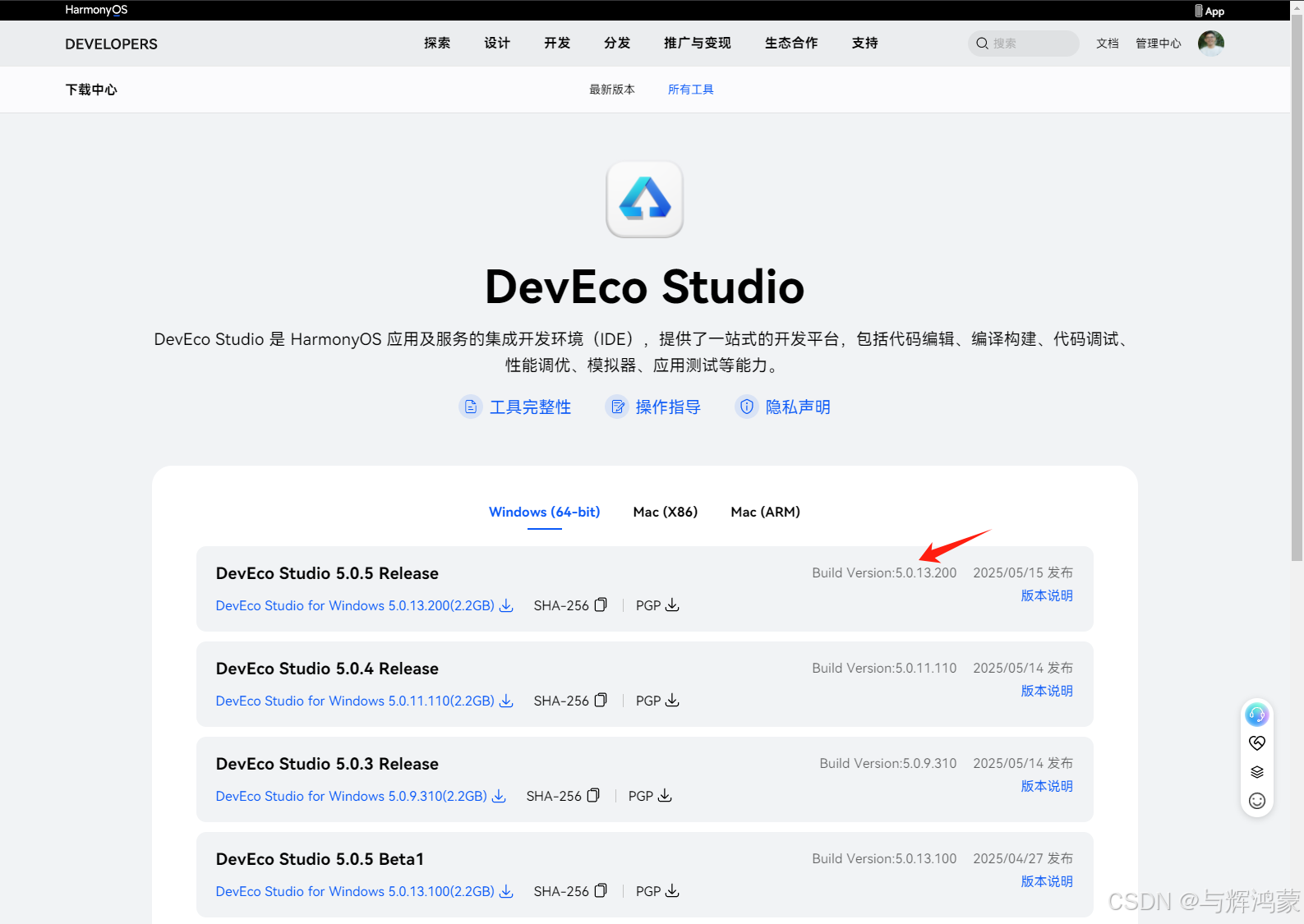Click the search magnifier icon

pyautogui.click(x=982, y=44)
